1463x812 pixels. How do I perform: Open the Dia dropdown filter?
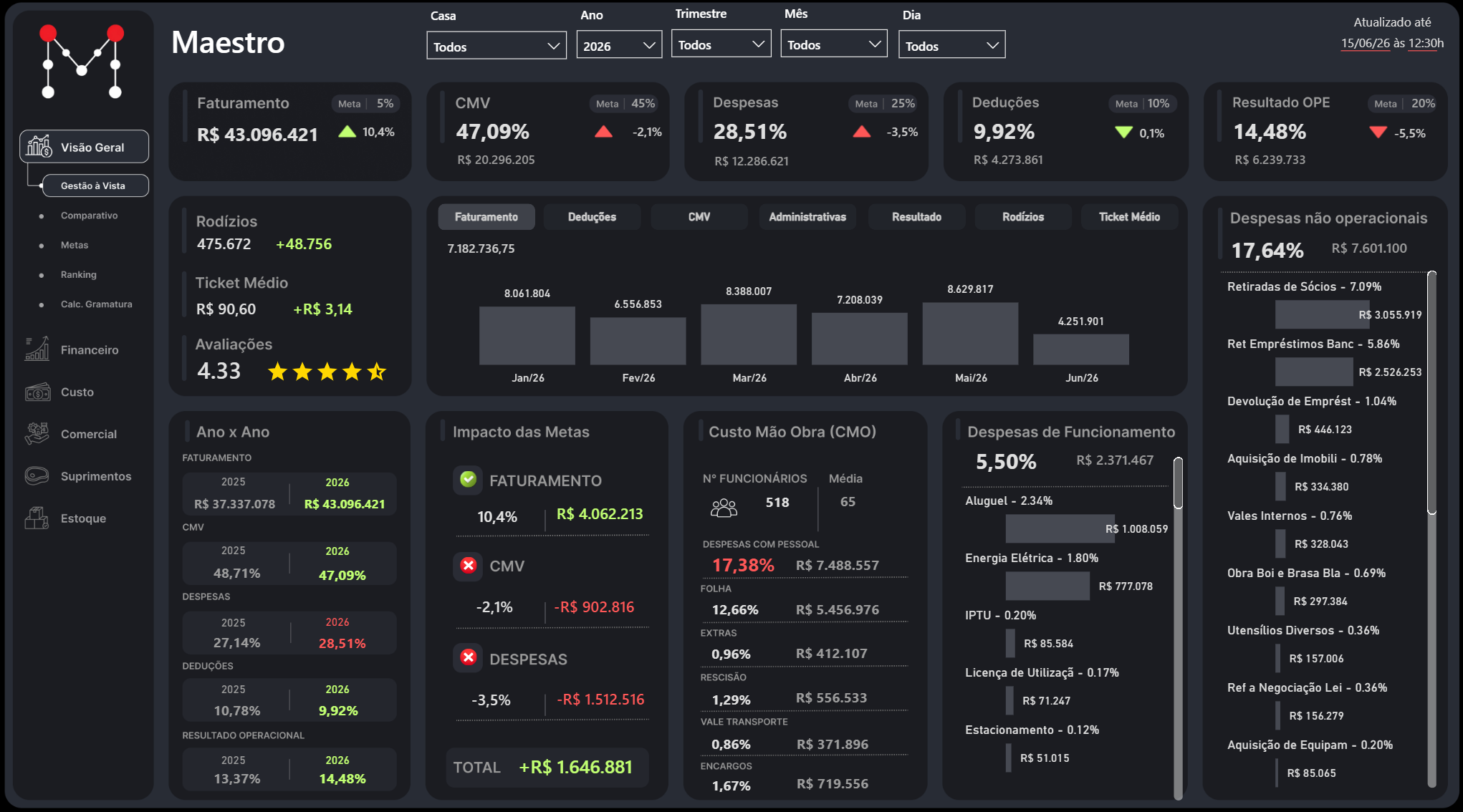(951, 45)
